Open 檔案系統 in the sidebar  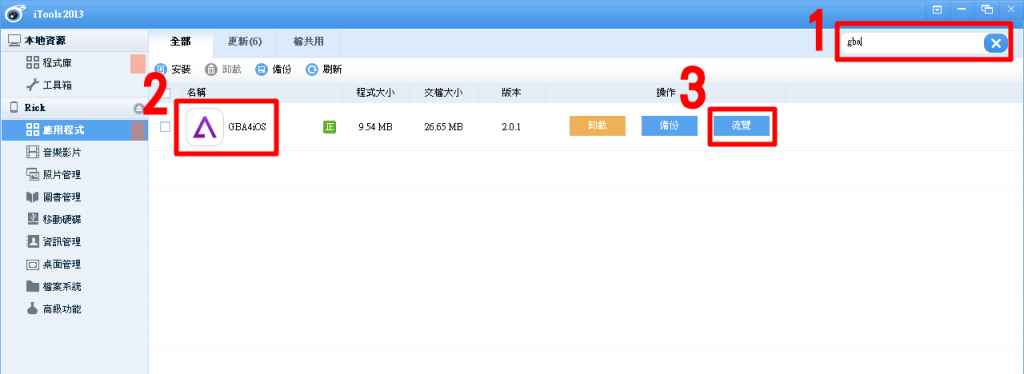[x=74, y=287]
